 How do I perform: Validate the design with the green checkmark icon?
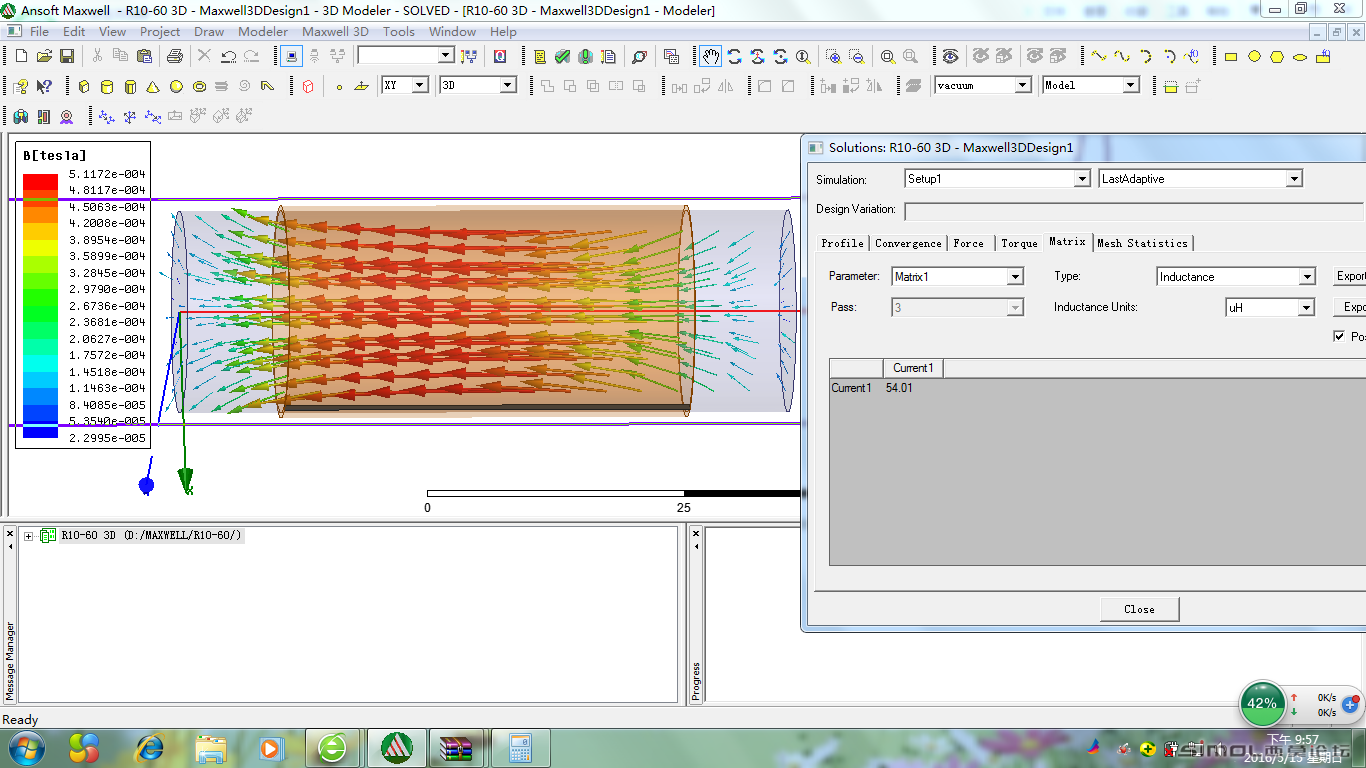click(563, 56)
